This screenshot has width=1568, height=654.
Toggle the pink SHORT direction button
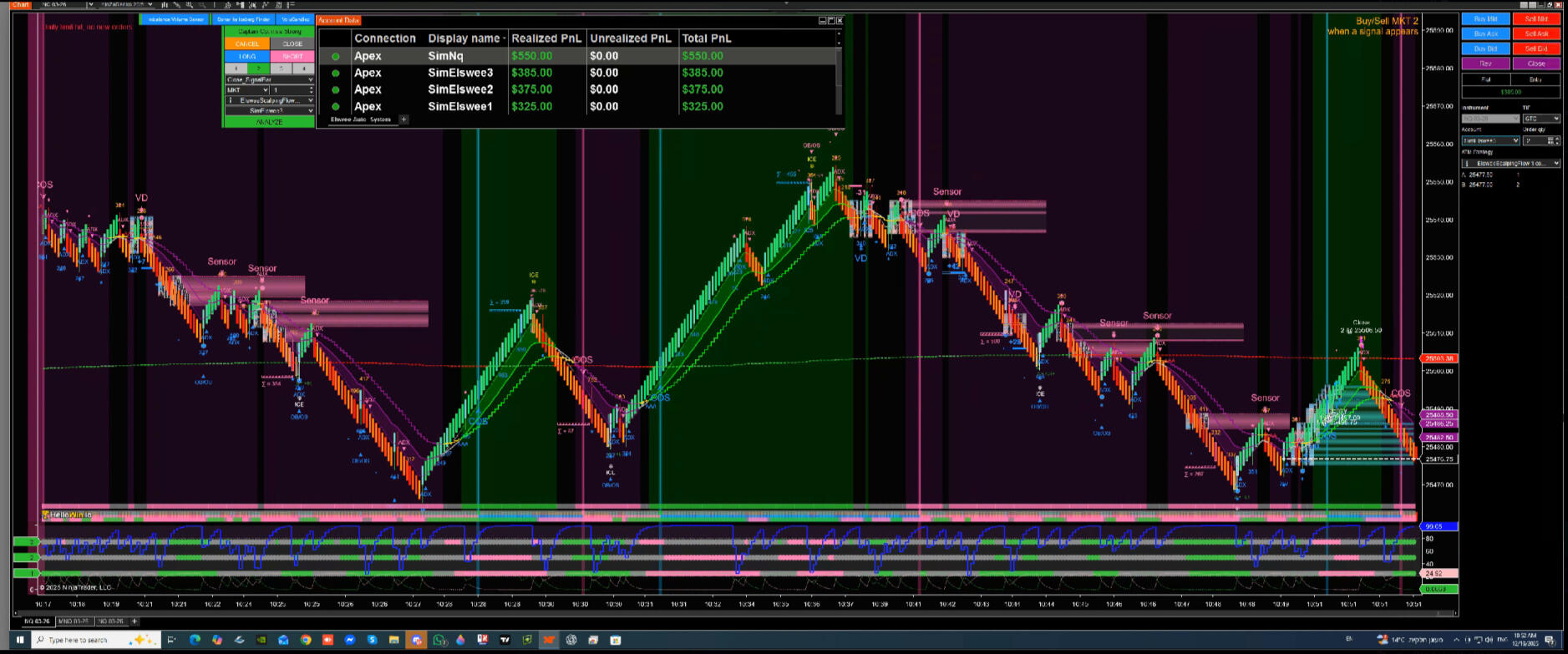(292, 57)
